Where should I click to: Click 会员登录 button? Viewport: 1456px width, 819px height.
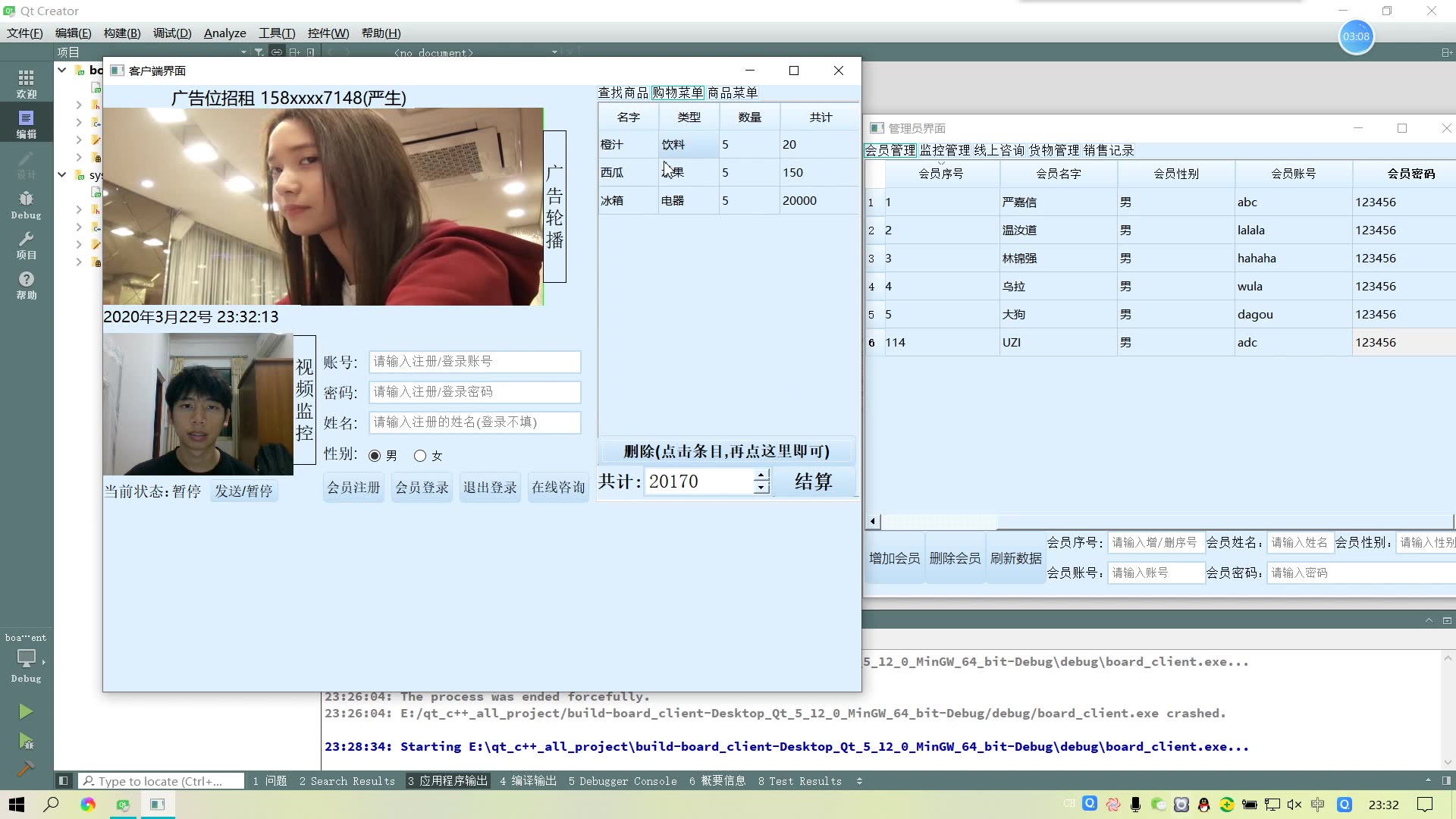click(422, 488)
